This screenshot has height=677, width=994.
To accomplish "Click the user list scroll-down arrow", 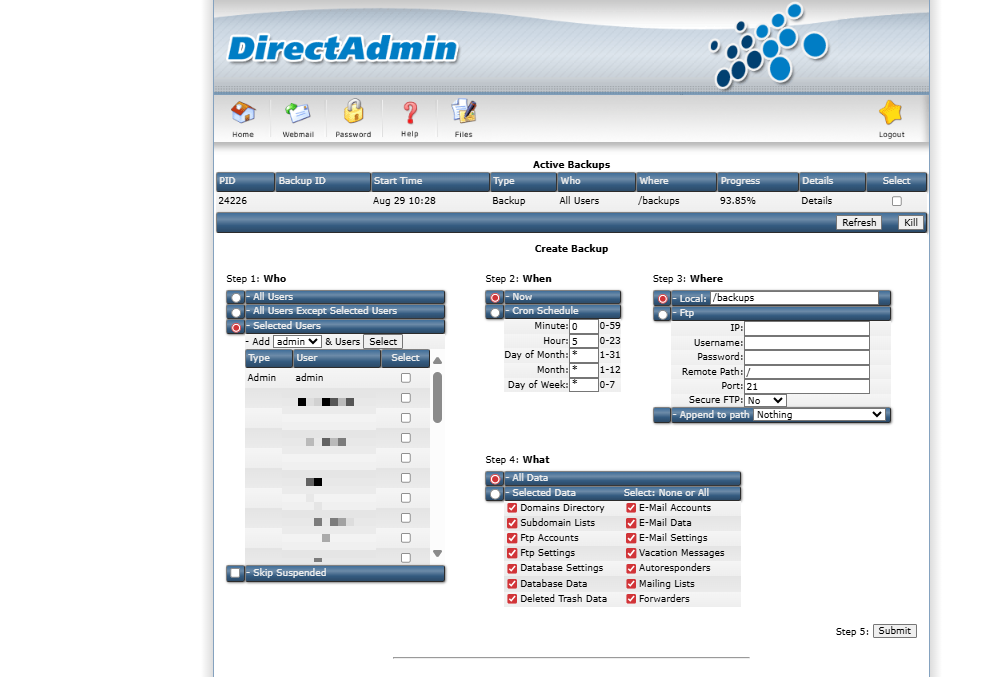I will tap(437, 553).
